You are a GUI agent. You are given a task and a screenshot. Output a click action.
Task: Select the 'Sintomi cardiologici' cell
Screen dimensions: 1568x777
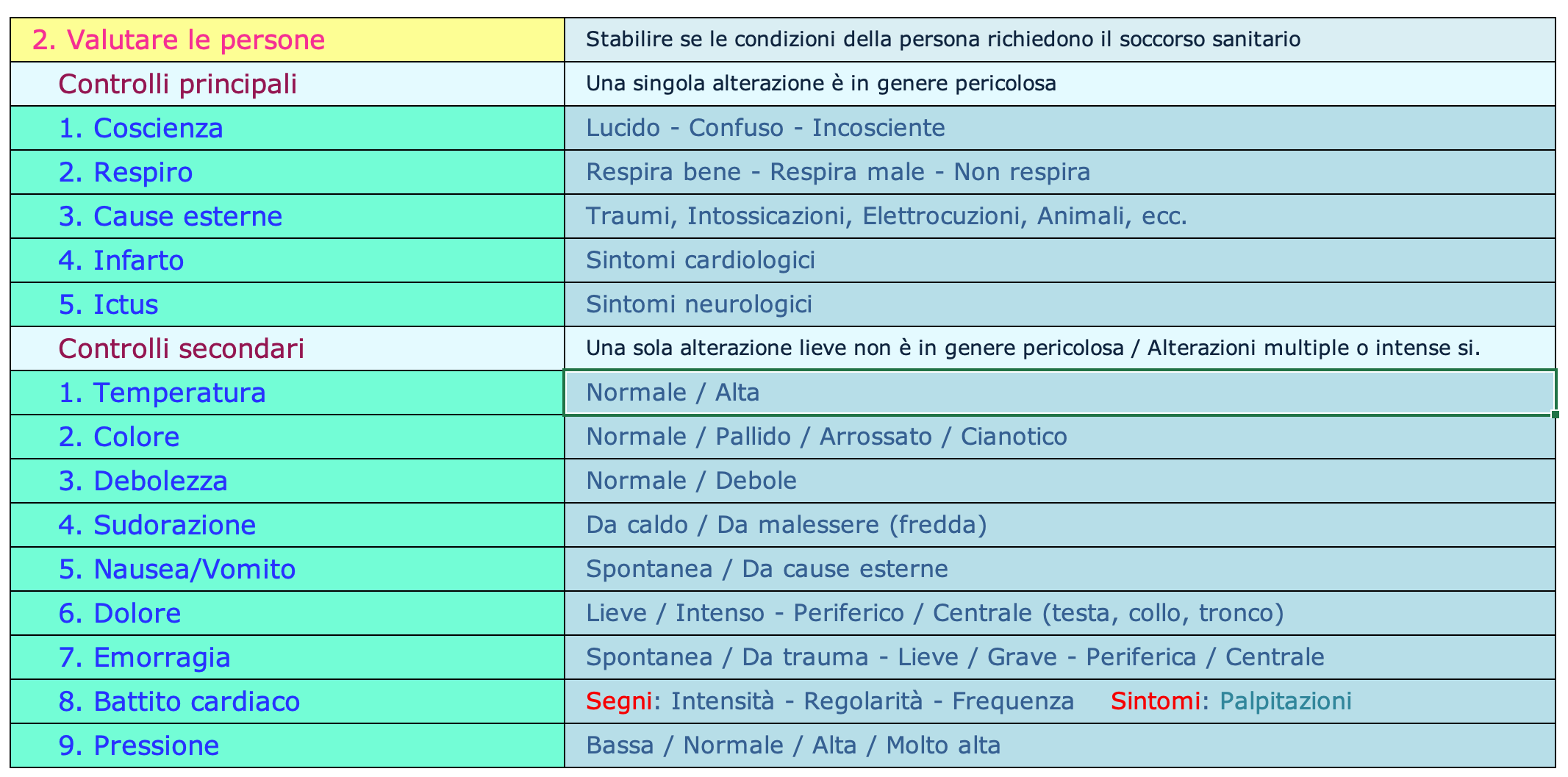pyautogui.click(x=1059, y=260)
